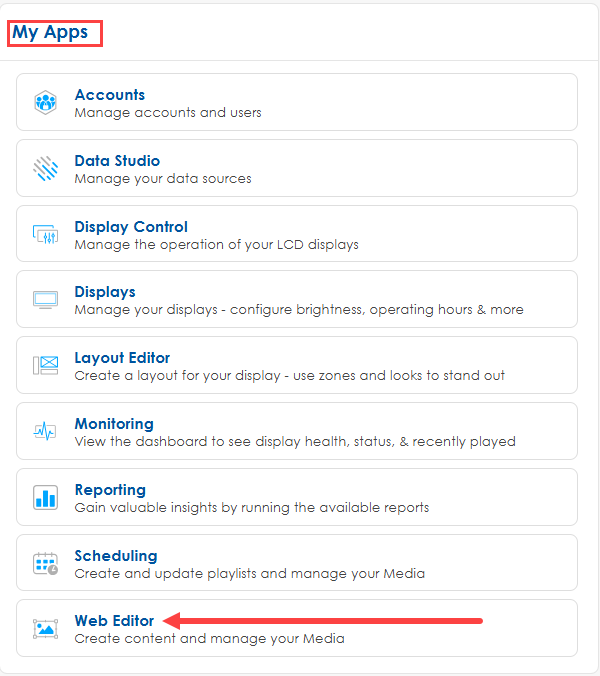Click the Scheduling calendar icon

(45, 564)
